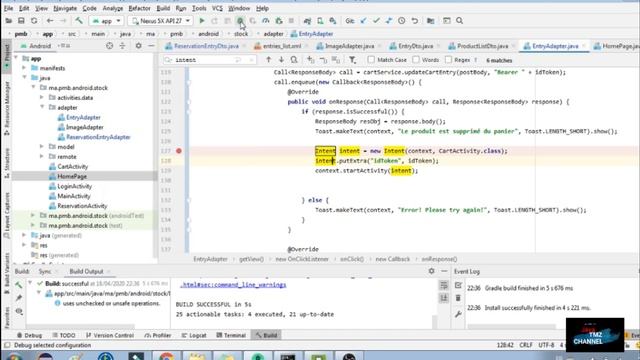
Task: Run the app with green play icon
Action: [202, 21]
